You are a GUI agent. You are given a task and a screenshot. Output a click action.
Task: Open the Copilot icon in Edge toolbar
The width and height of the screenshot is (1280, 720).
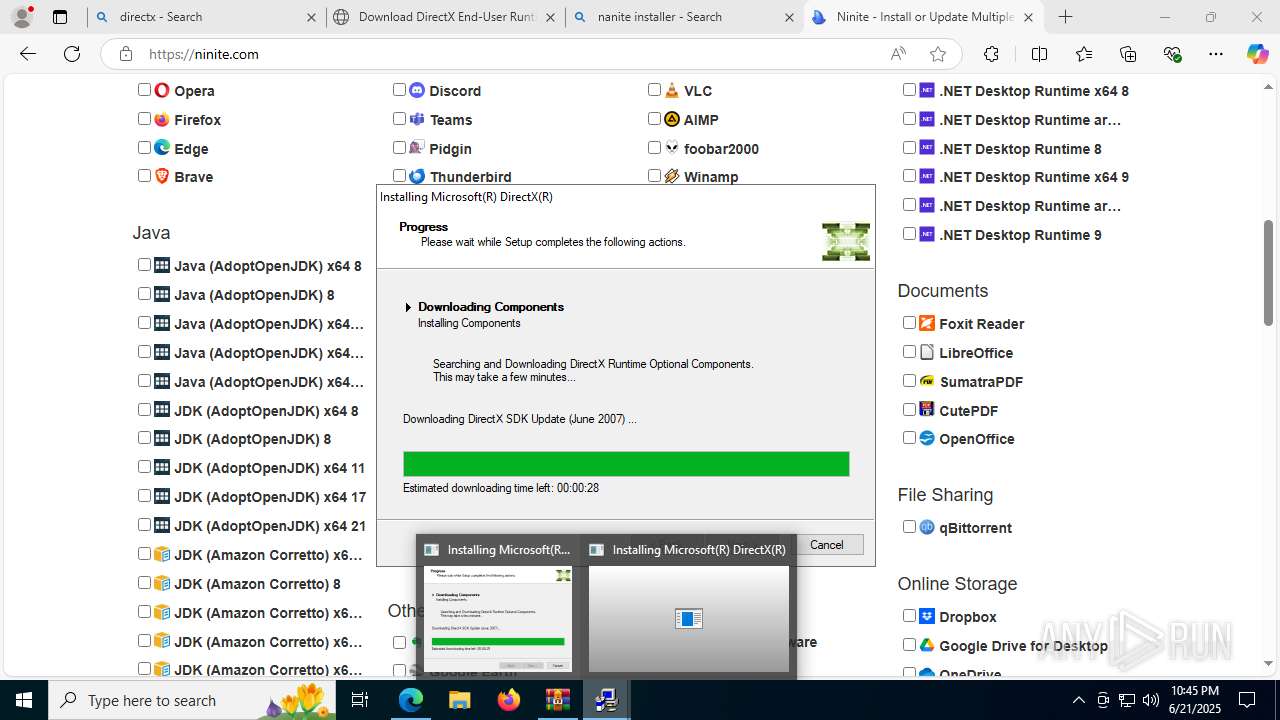tap(1257, 54)
